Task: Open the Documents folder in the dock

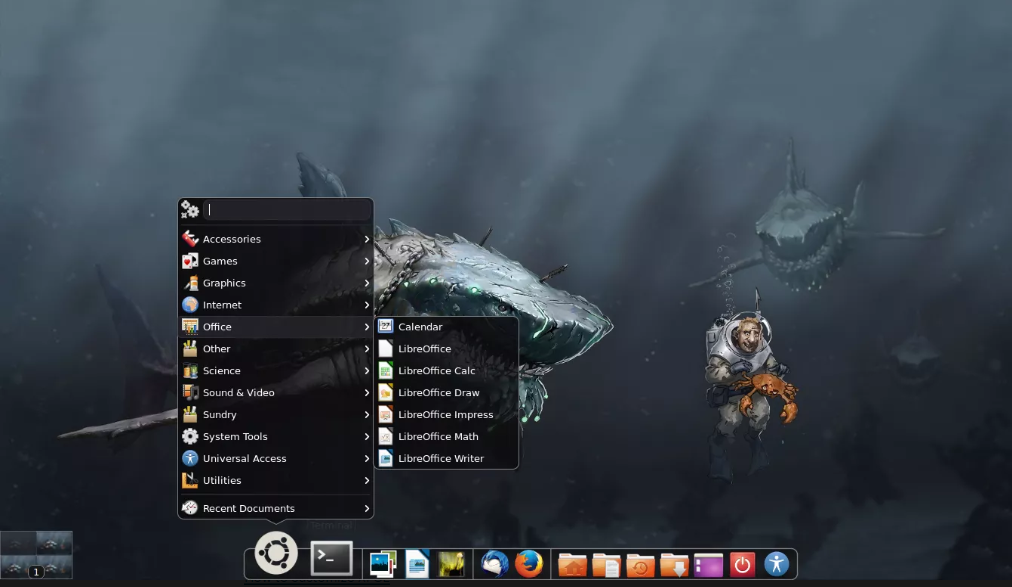Action: (606, 564)
